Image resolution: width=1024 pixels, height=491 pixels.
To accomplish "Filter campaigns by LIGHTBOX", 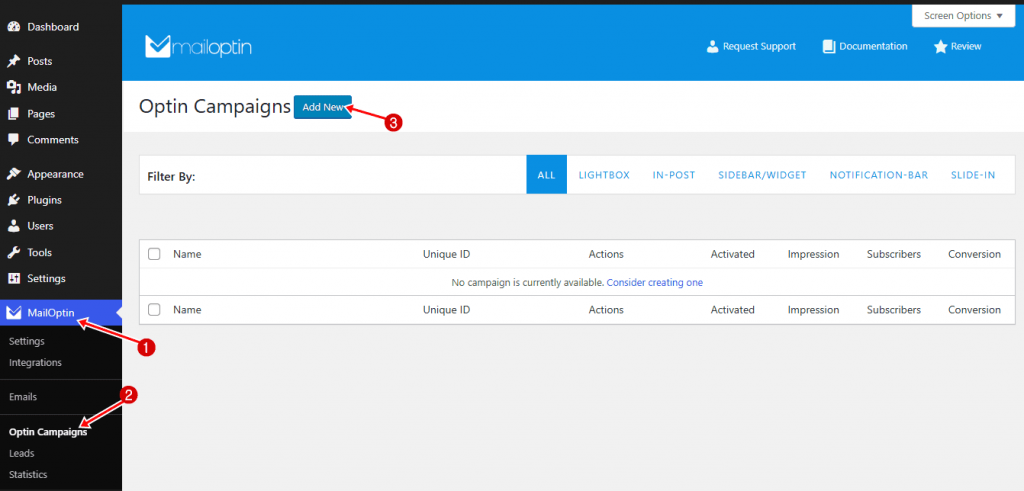I will 604,175.
